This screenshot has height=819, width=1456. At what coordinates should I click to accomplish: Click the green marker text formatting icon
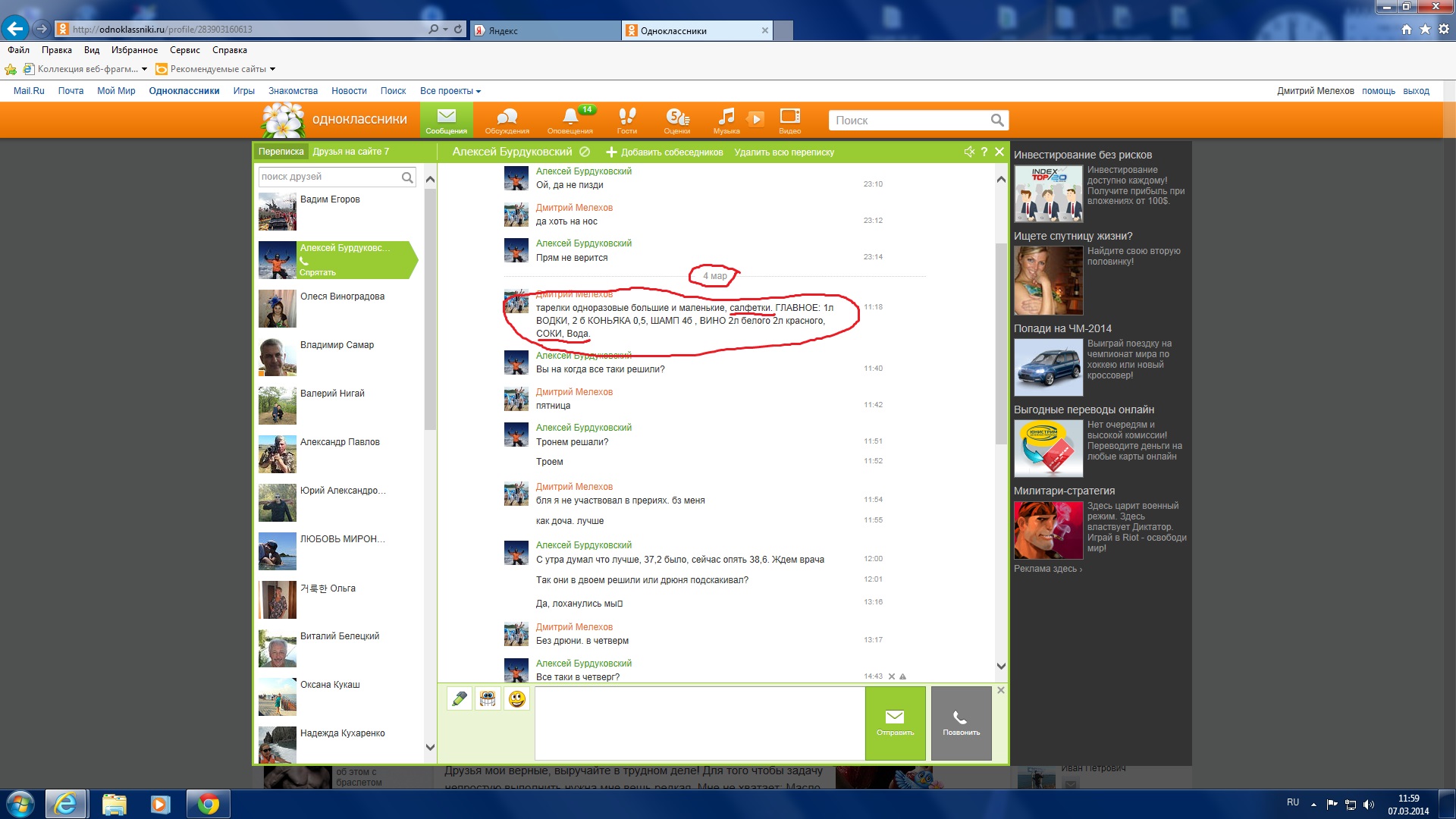coord(459,699)
